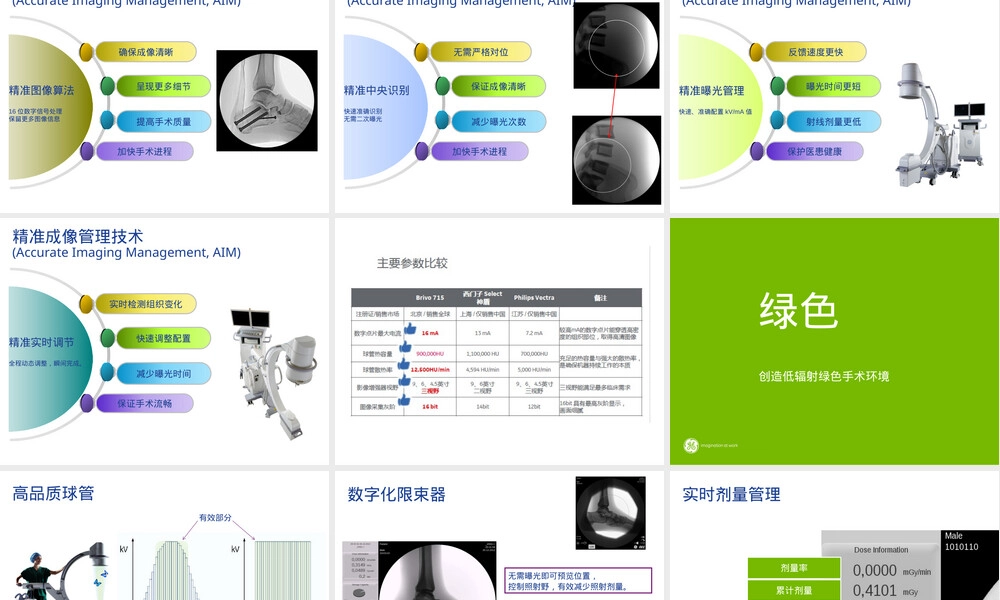Click the GE logo on the green slide
Image resolution: width=1000 pixels, height=600 pixels.
(691, 445)
